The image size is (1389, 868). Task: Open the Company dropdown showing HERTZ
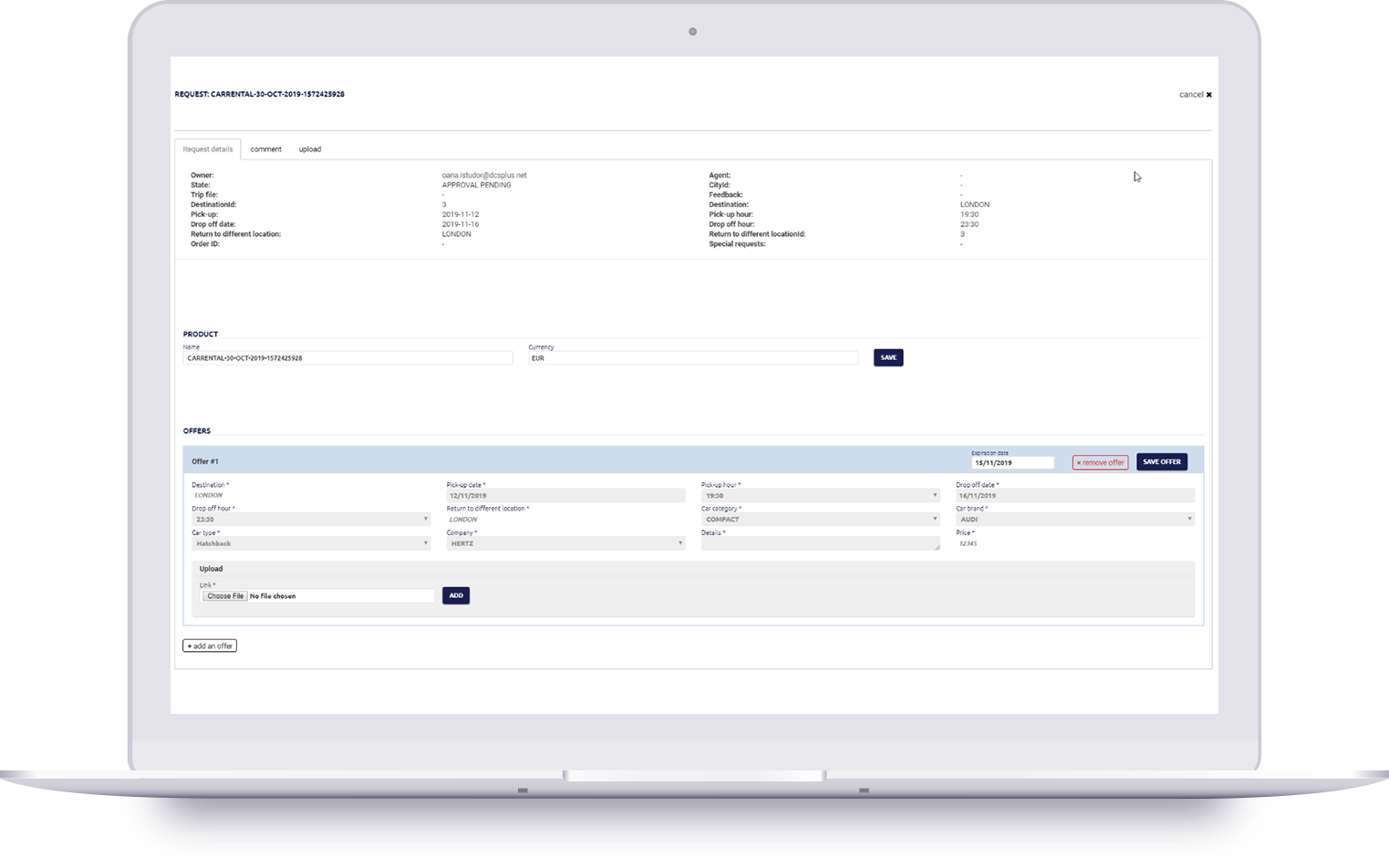pos(565,543)
